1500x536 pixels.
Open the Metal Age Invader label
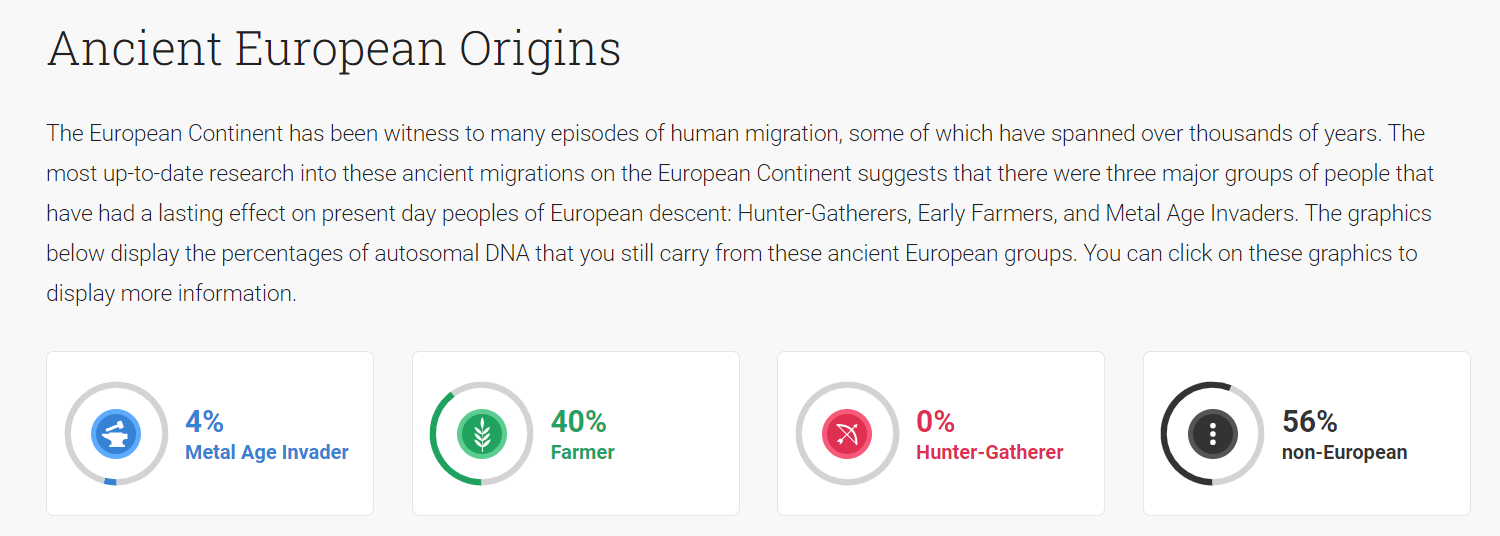point(267,452)
